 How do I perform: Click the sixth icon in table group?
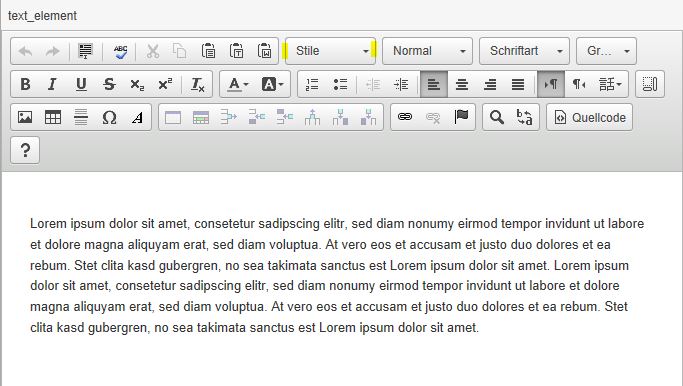(x=312, y=117)
